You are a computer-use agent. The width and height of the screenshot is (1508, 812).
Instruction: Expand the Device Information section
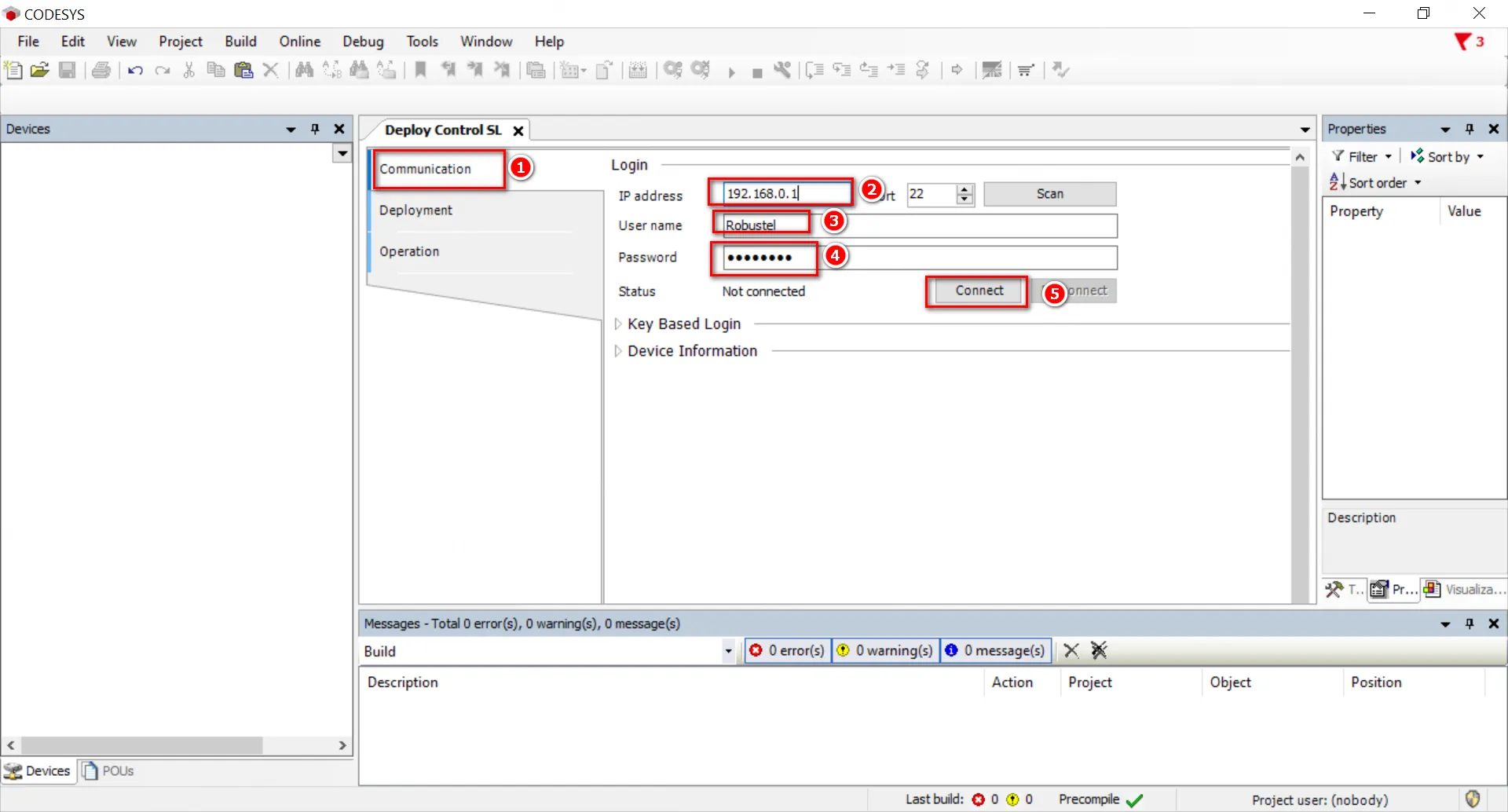pyautogui.click(x=618, y=351)
